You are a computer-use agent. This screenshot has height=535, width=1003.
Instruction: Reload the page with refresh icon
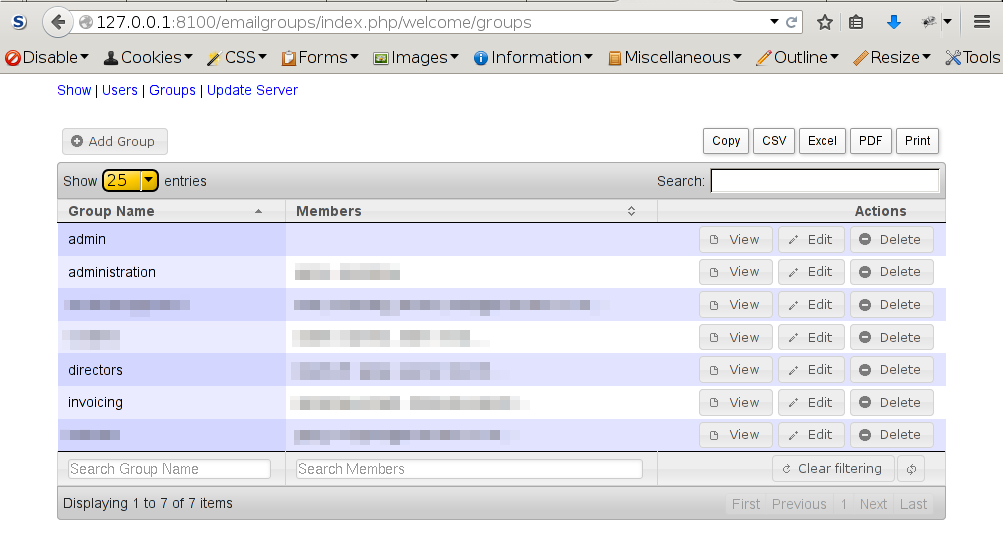(791, 22)
